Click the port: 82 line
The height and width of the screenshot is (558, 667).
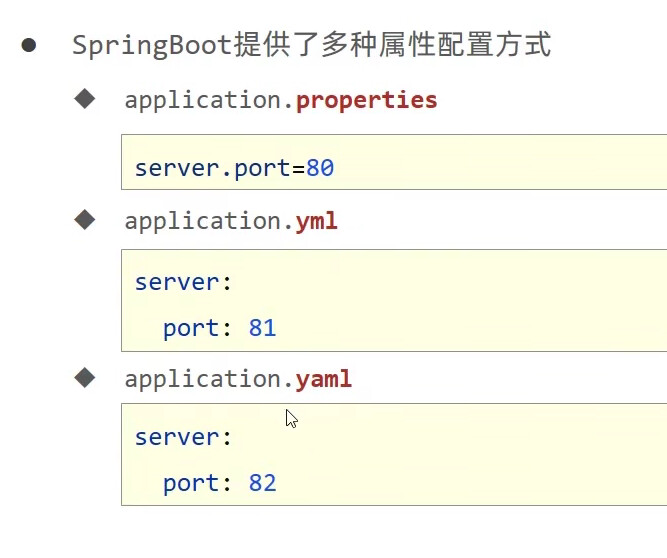219,483
